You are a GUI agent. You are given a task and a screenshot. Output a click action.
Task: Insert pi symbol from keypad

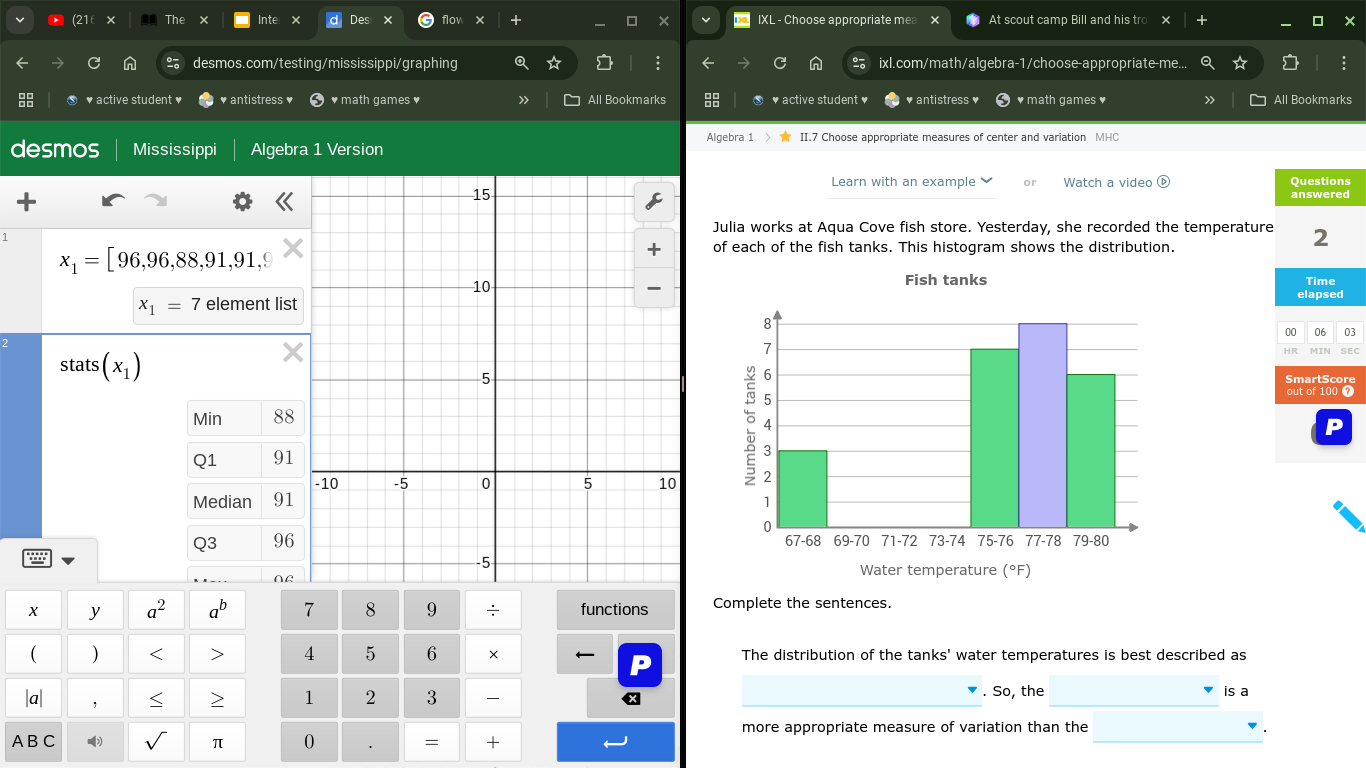[217, 742]
